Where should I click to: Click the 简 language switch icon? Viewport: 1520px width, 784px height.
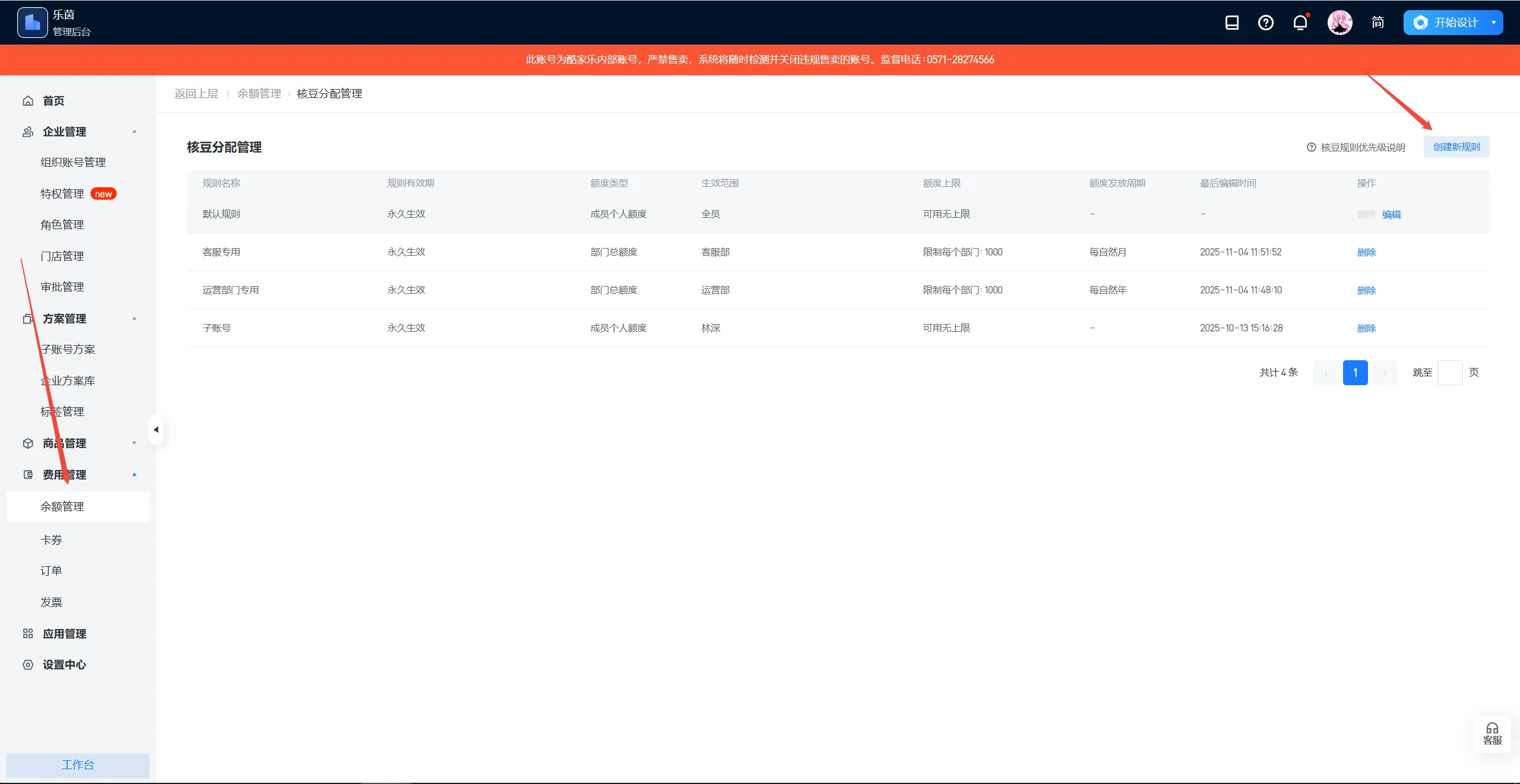point(1377,23)
